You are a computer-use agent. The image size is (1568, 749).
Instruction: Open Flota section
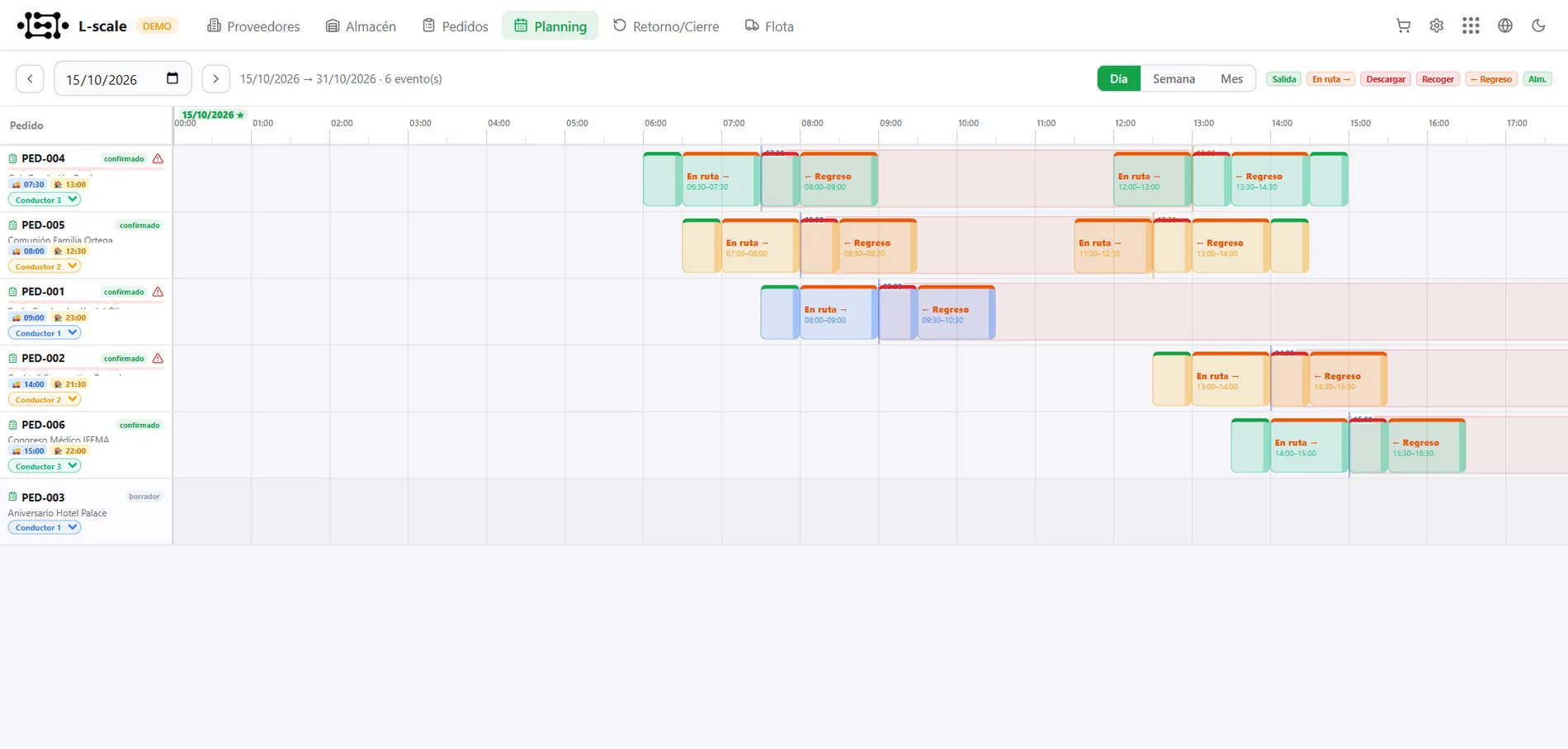[x=769, y=26]
